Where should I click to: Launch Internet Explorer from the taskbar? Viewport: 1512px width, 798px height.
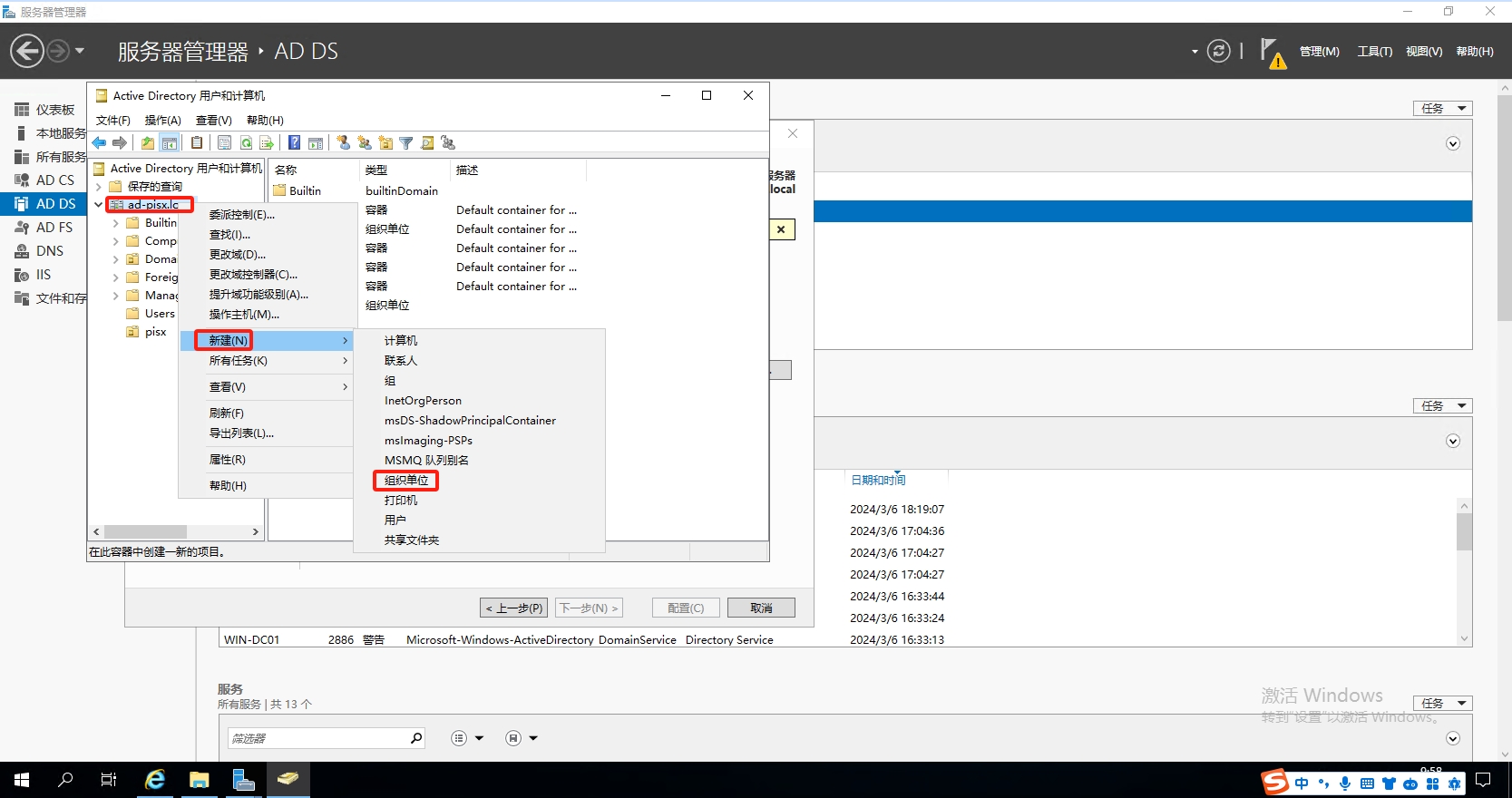(x=156, y=780)
